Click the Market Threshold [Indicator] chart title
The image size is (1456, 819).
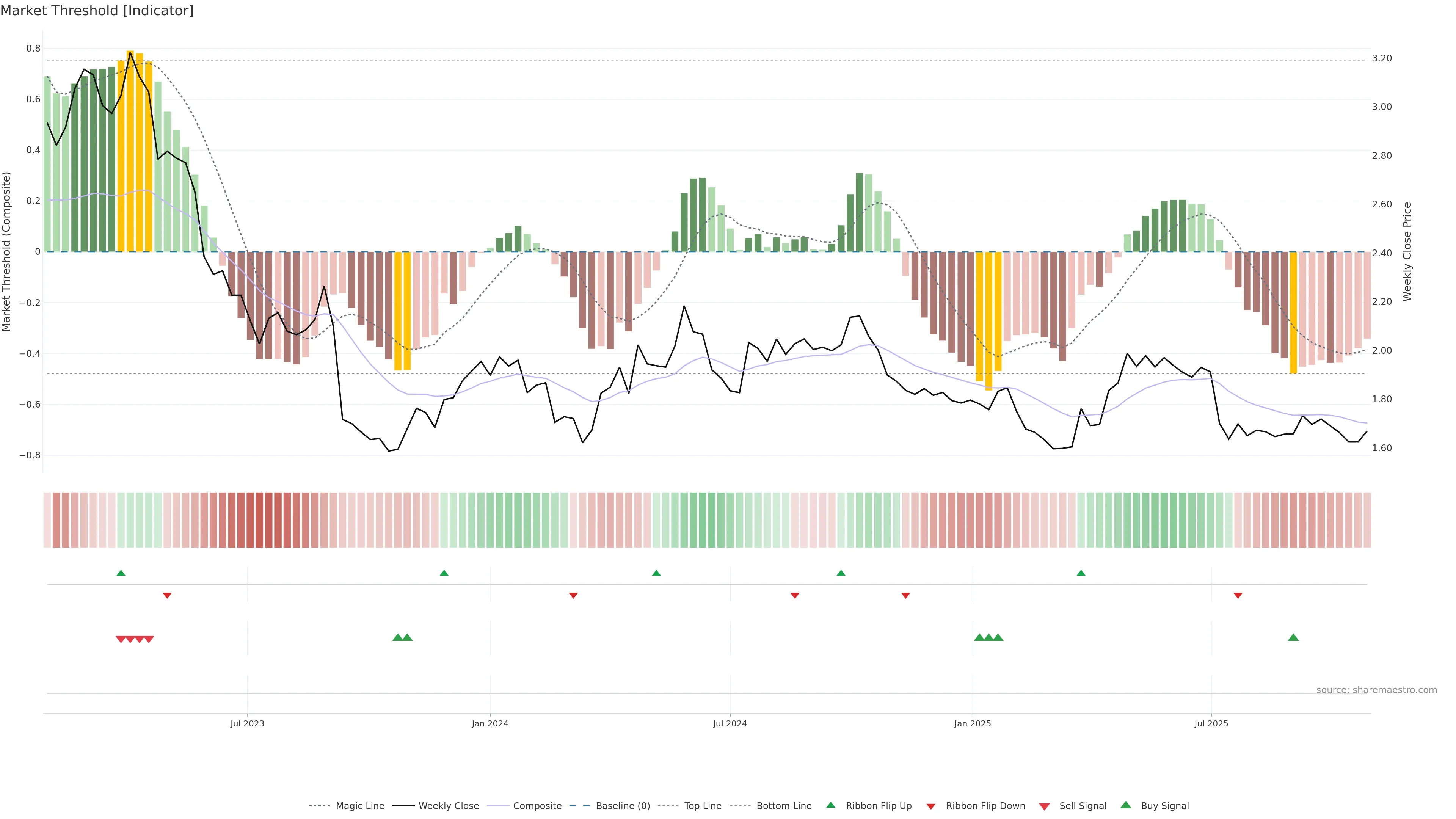tap(97, 11)
